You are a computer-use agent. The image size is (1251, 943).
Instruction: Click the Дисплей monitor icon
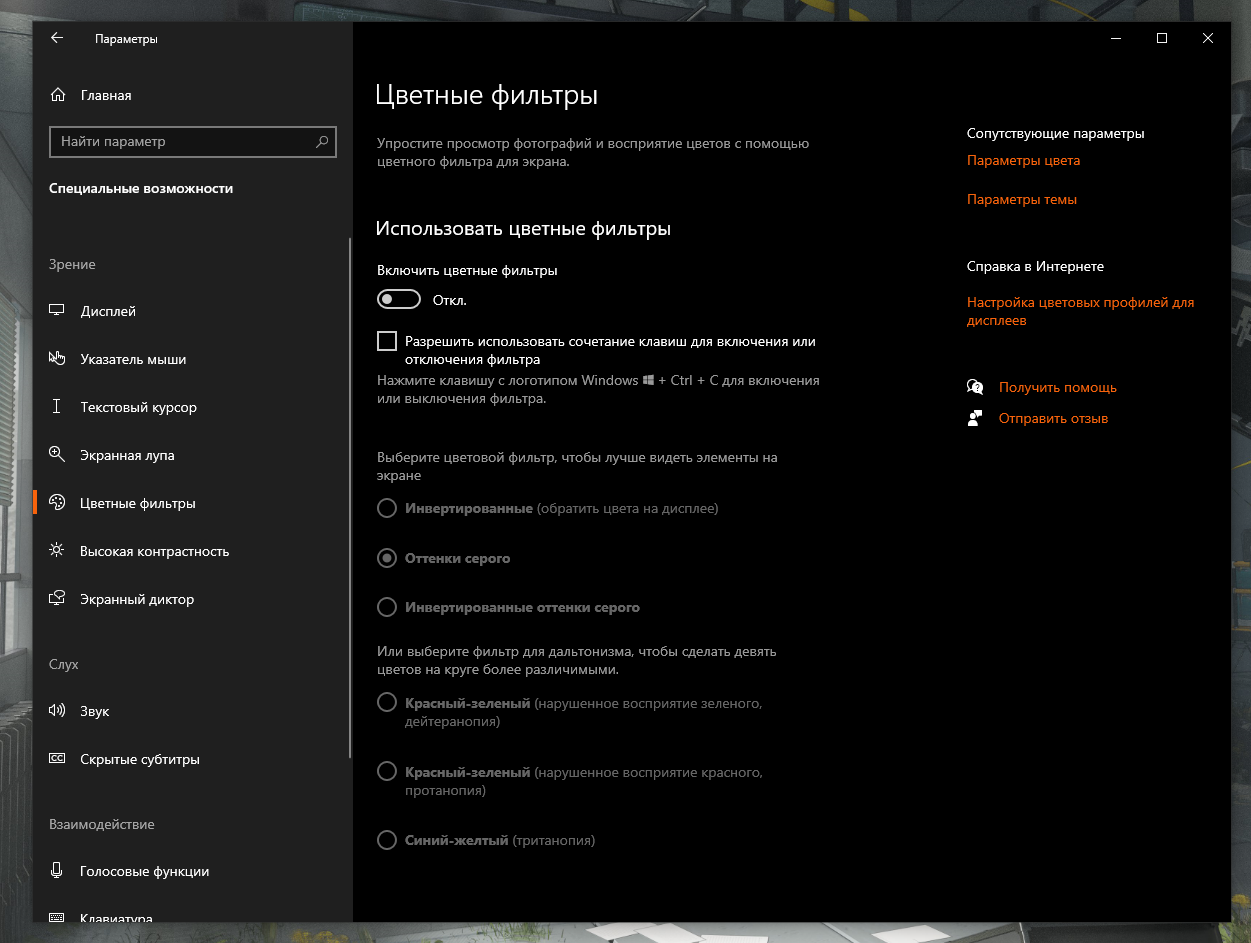[57, 311]
